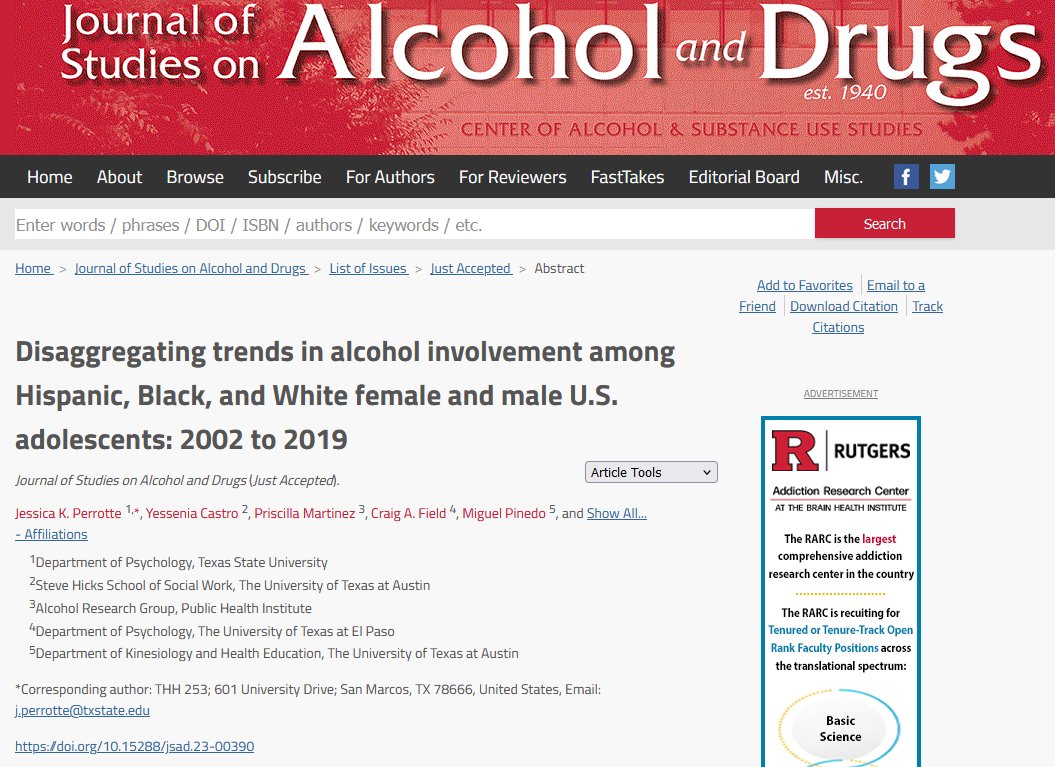Open the Subscribe menu item
This screenshot has width=1055, height=767.
[x=285, y=177]
